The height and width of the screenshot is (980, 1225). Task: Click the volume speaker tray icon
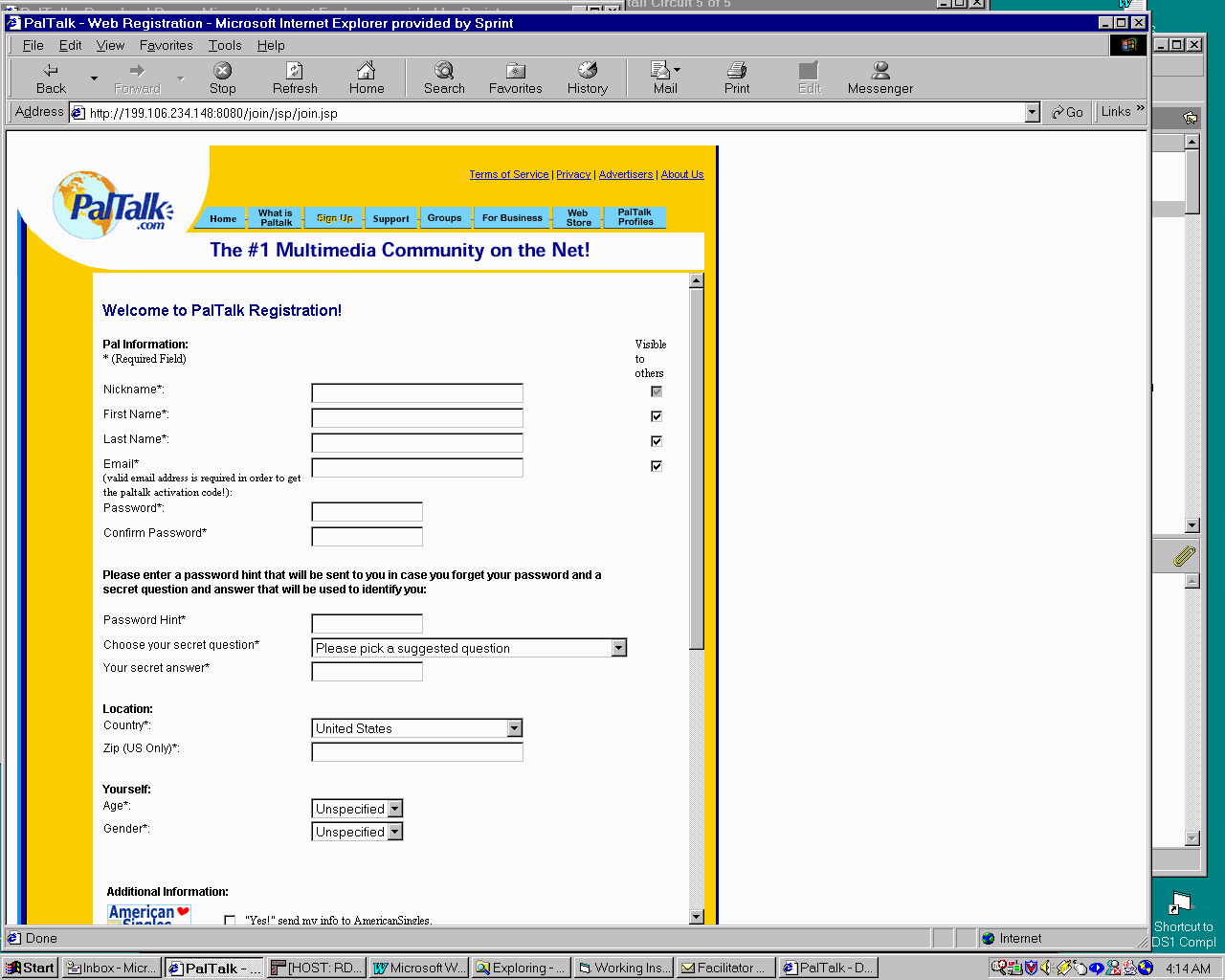[x=1045, y=968]
